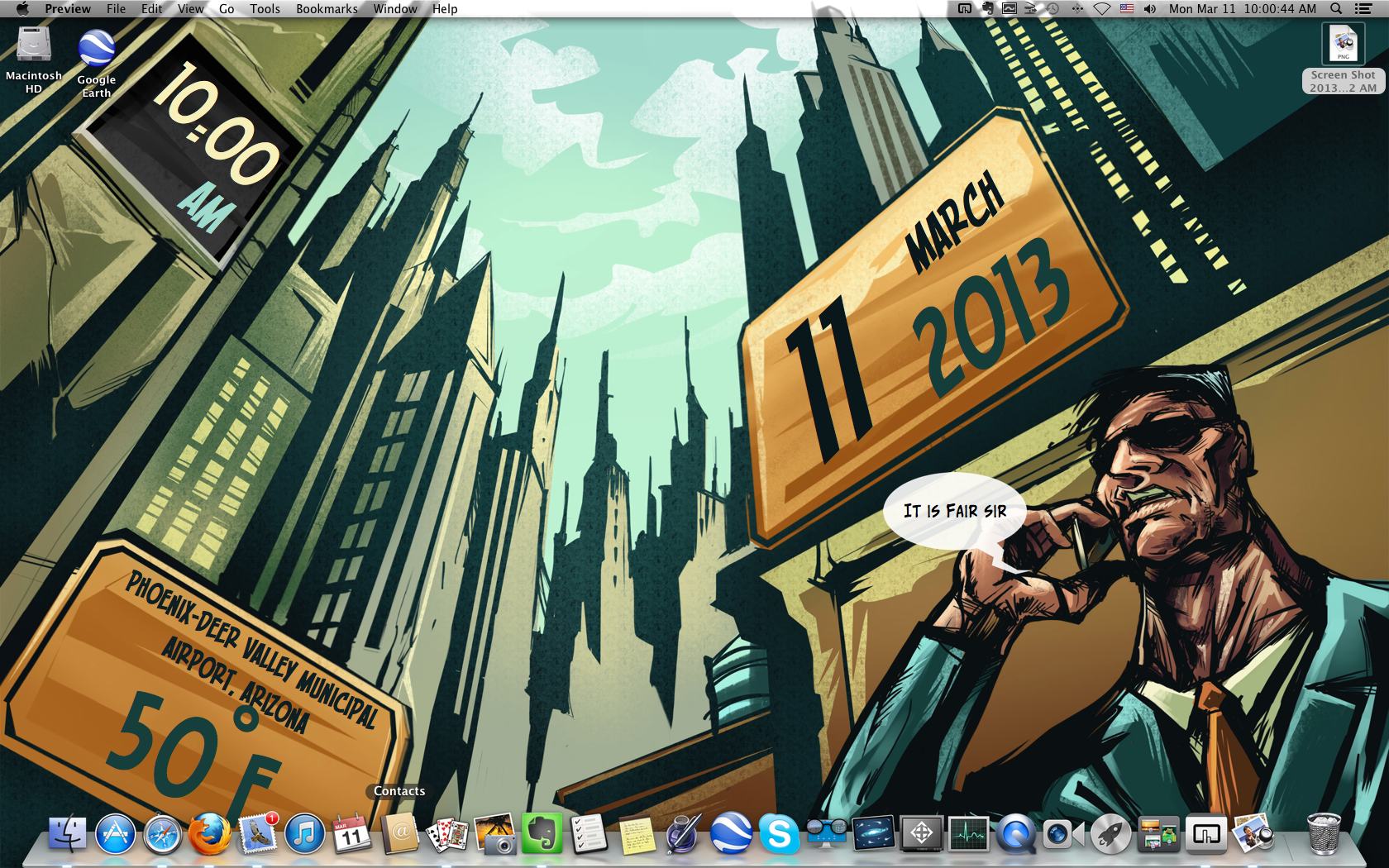The height and width of the screenshot is (868, 1389).
Task: Open the Reminders checklist icon in the dock
Action: (x=589, y=834)
